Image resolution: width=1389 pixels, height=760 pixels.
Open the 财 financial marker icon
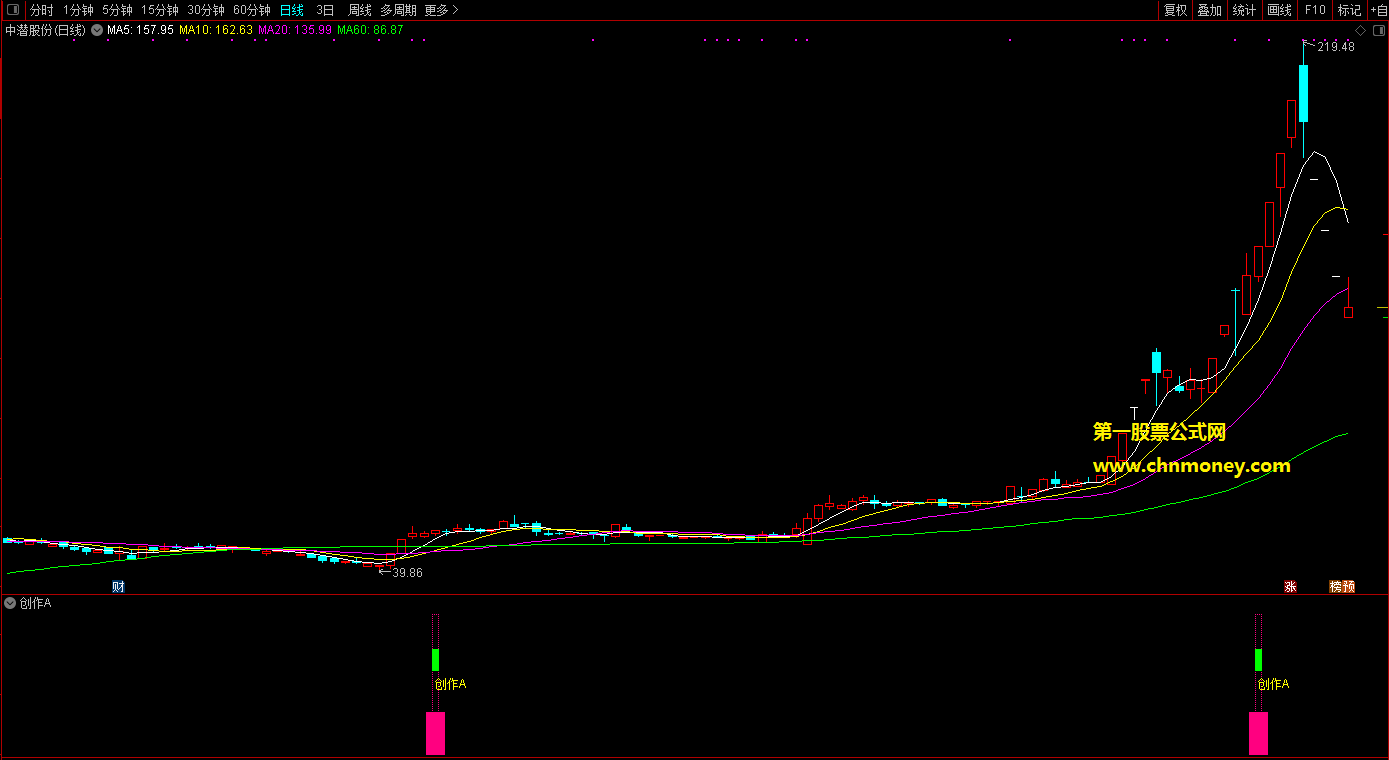[118, 587]
